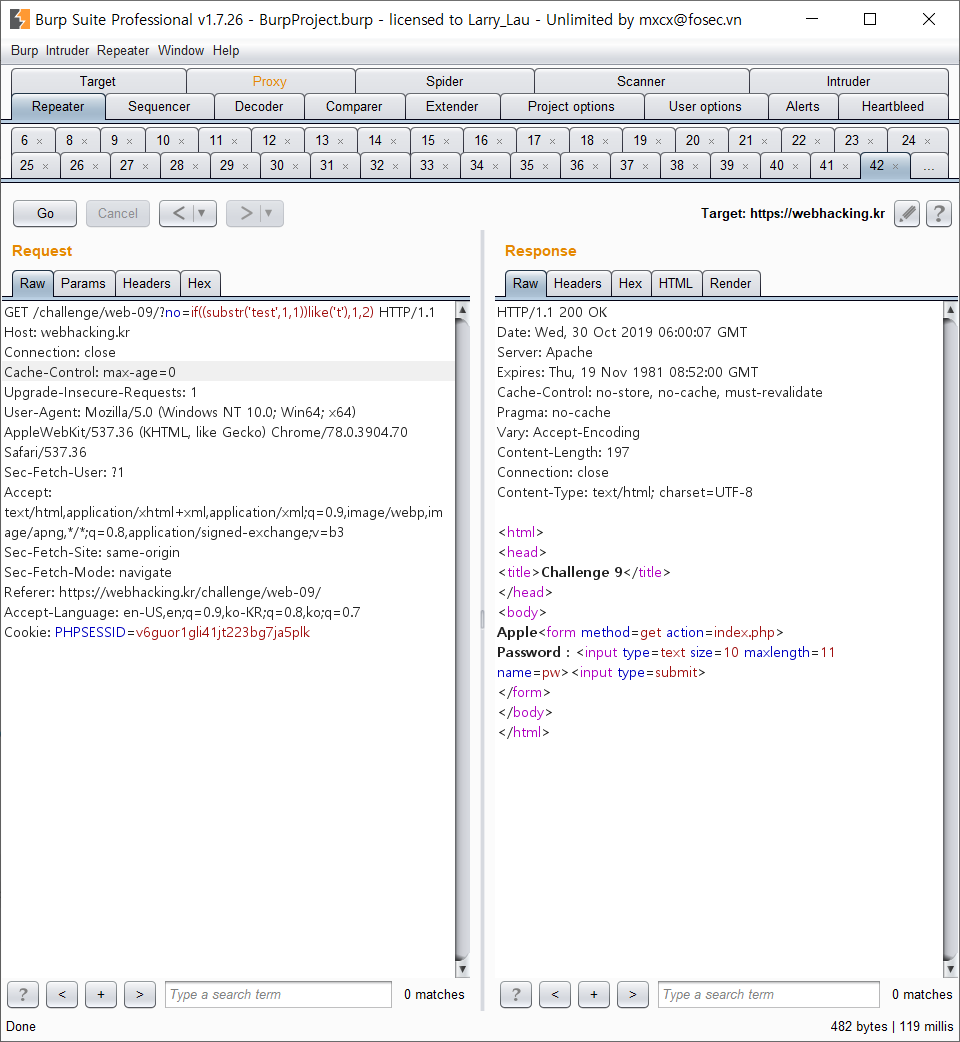
Task: Click the pencil edit target icon
Action: [907, 213]
